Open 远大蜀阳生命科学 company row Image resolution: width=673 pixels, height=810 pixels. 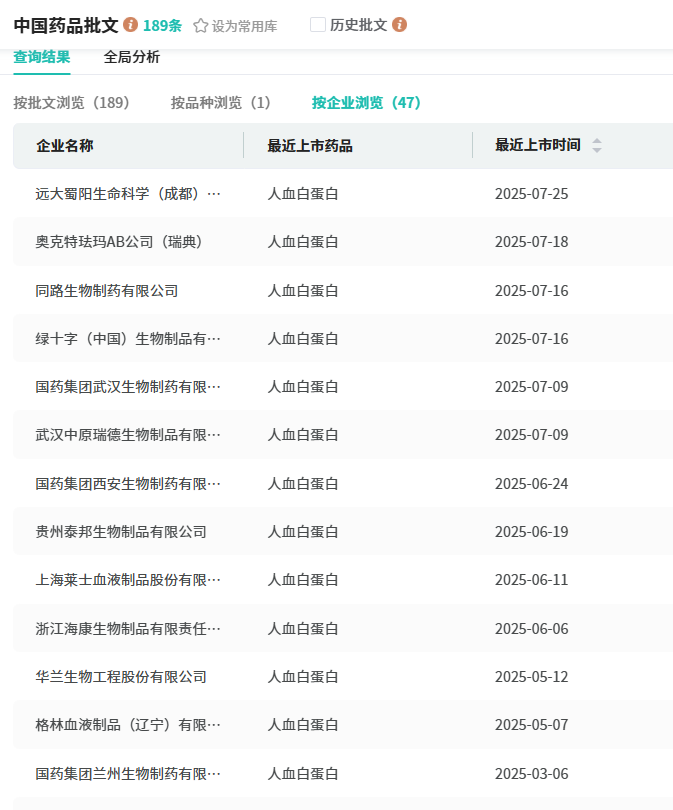pos(128,194)
